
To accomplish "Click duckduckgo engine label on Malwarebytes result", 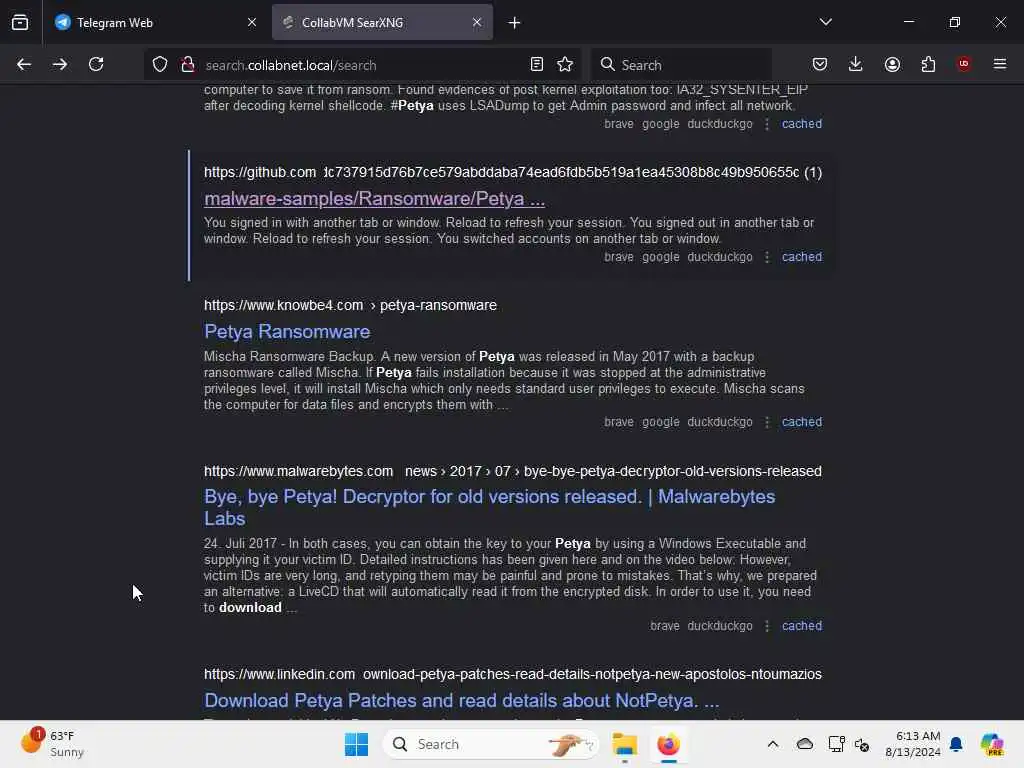I will pos(720,626).
